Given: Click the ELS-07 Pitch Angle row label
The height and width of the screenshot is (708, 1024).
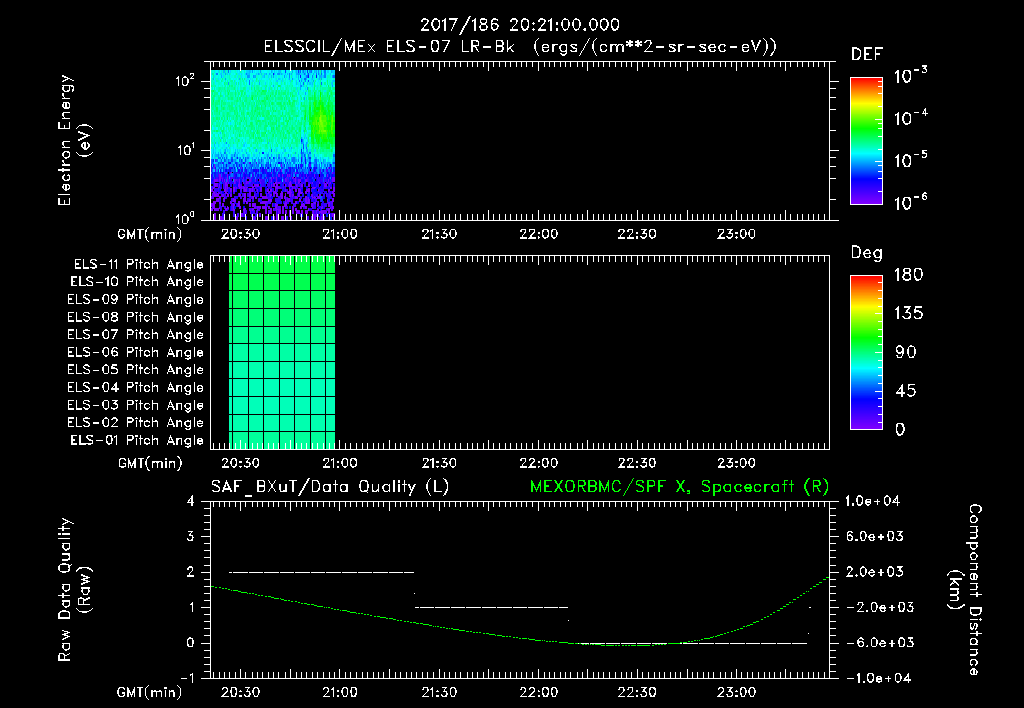Looking at the screenshot, I should click(135, 335).
